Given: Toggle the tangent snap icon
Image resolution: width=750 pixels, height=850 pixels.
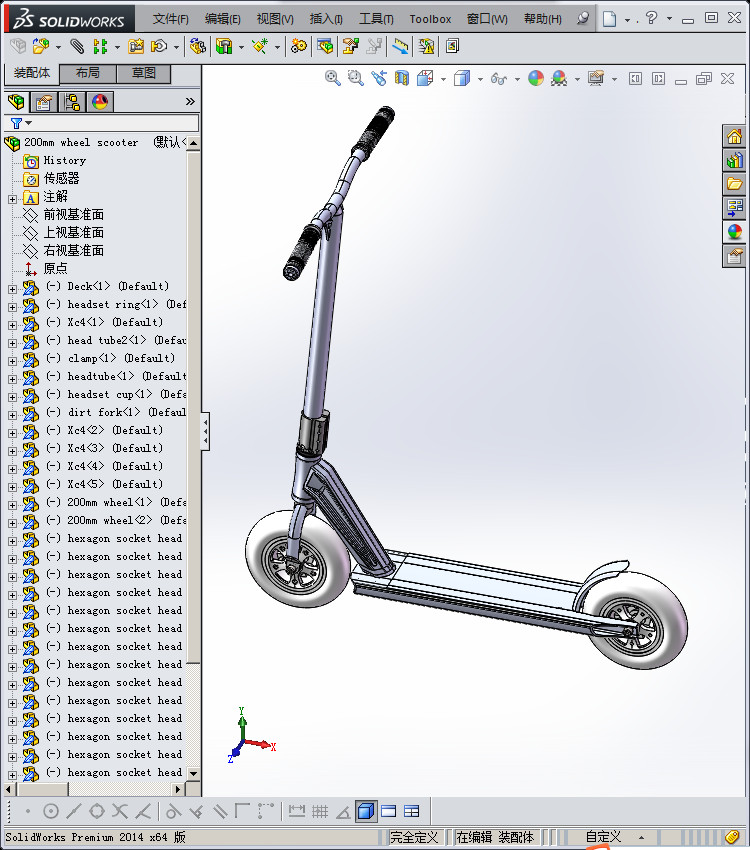Looking at the screenshot, I should click(173, 812).
